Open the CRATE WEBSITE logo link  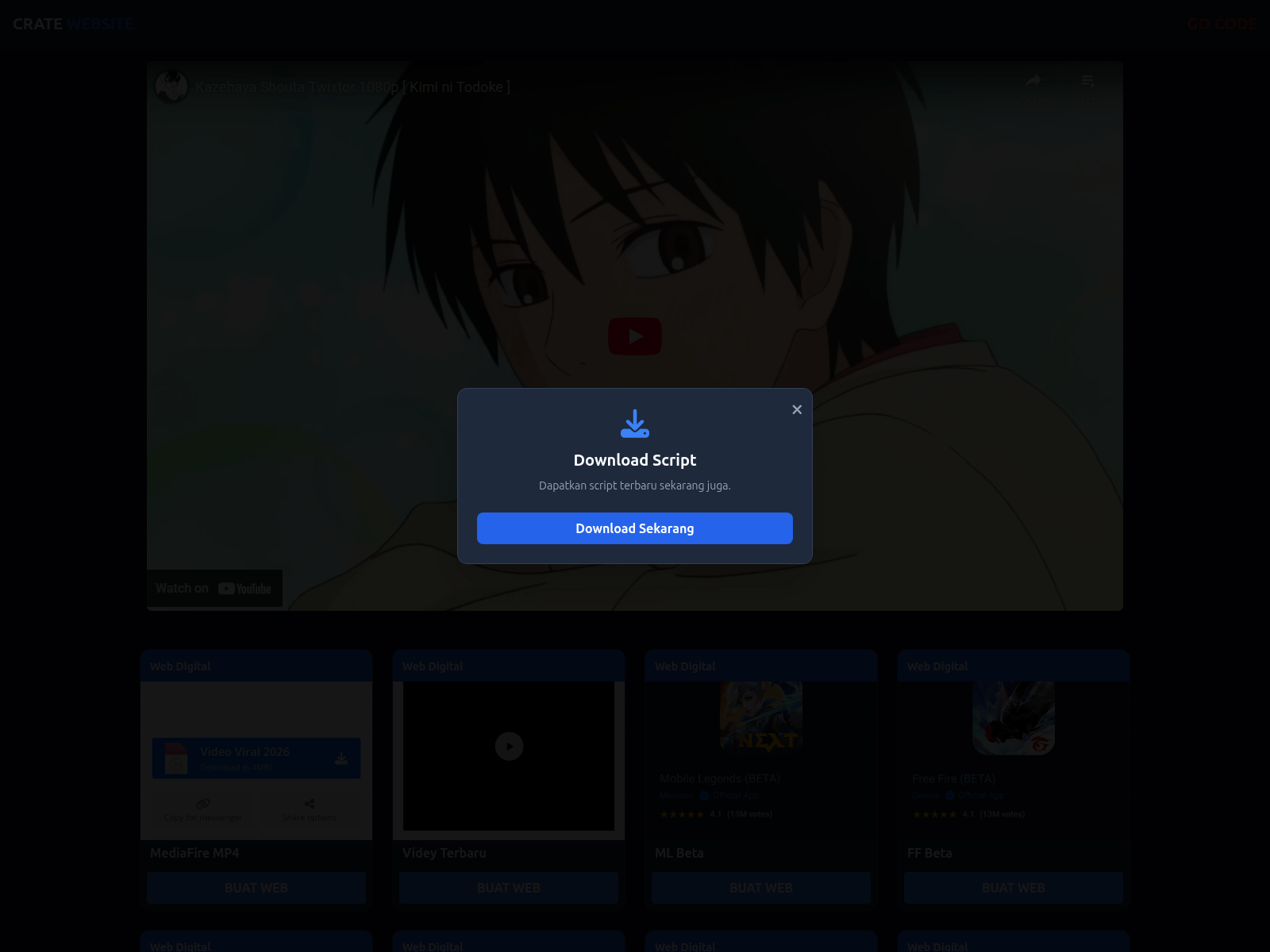point(73,24)
